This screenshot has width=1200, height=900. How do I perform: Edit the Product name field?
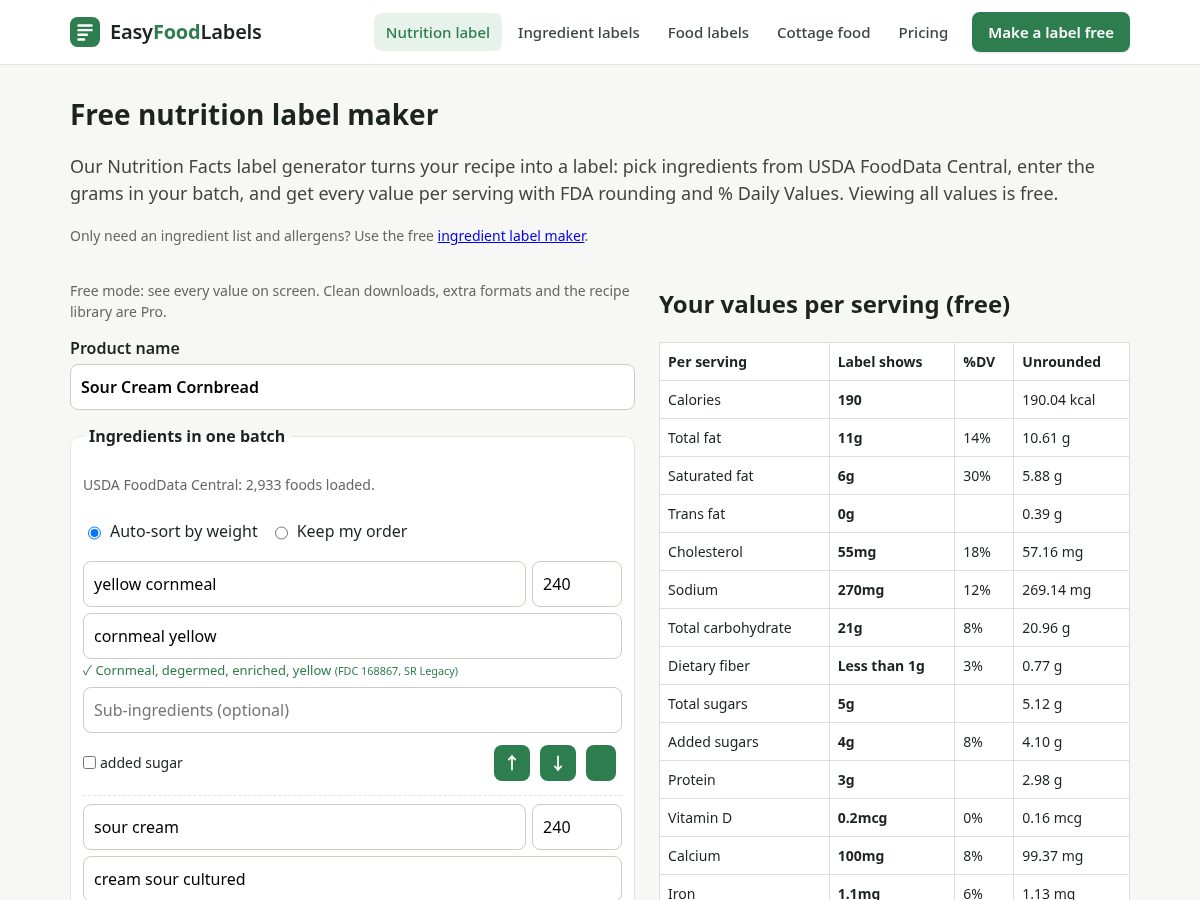tap(352, 387)
